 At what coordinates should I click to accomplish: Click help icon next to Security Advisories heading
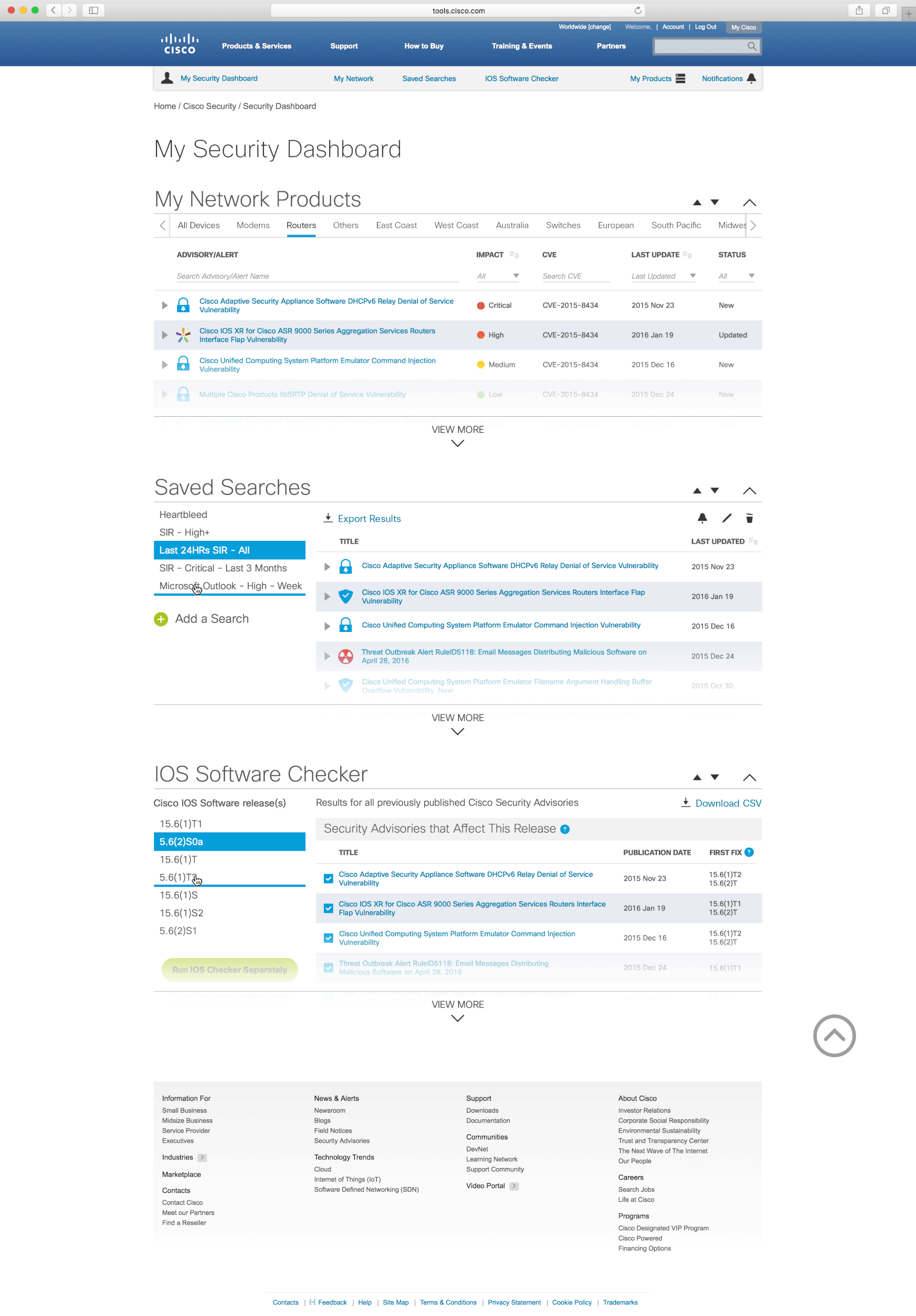565,830
